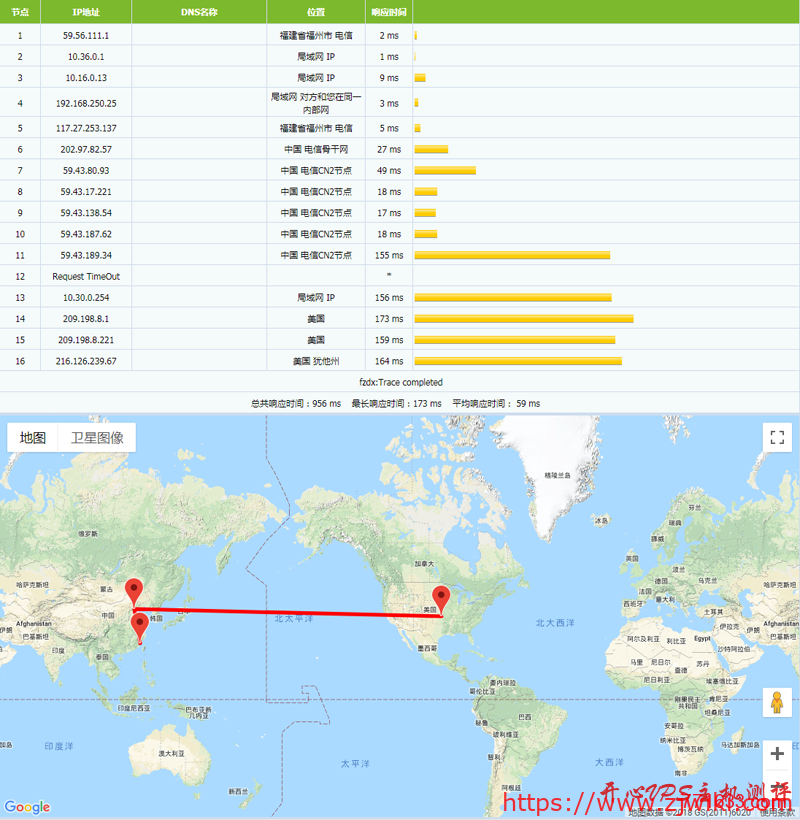The width and height of the screenshot is (800, 820).
Task: Click the 响应时间 column header
Action: tap(389, 12)
